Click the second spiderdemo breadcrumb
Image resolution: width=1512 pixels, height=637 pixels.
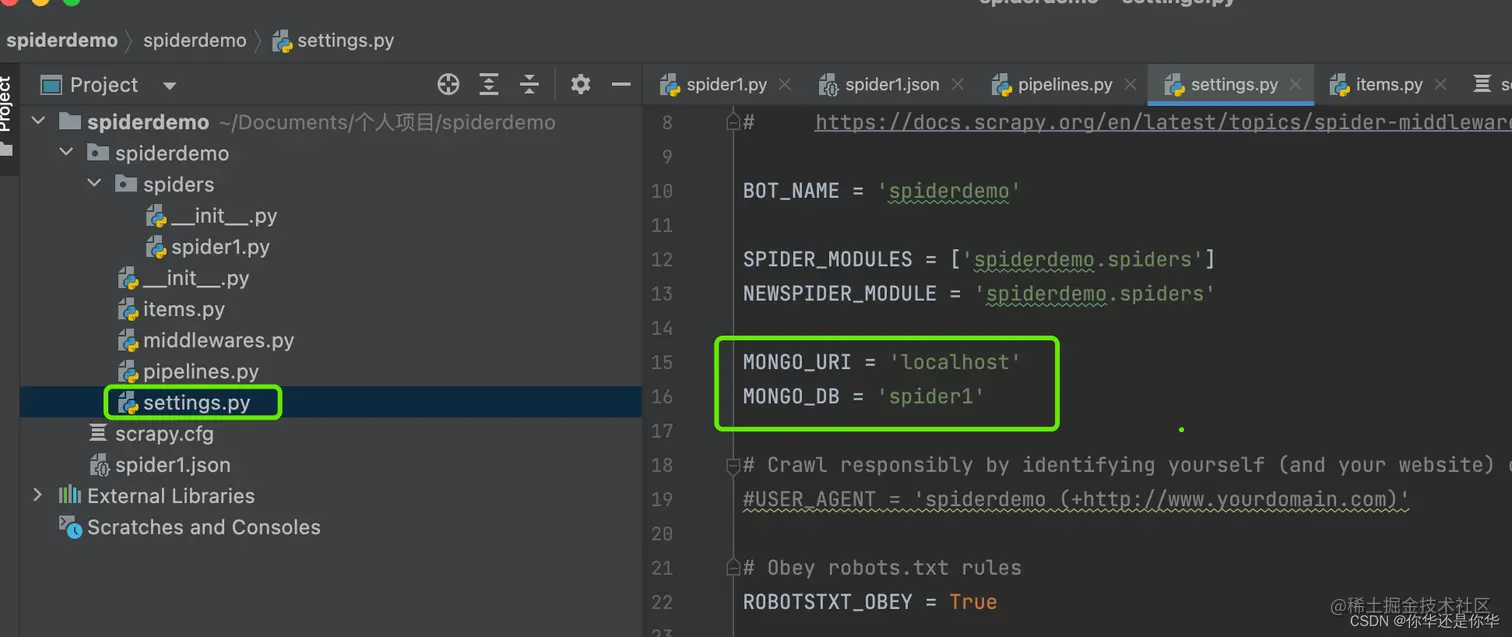point(194,41)
